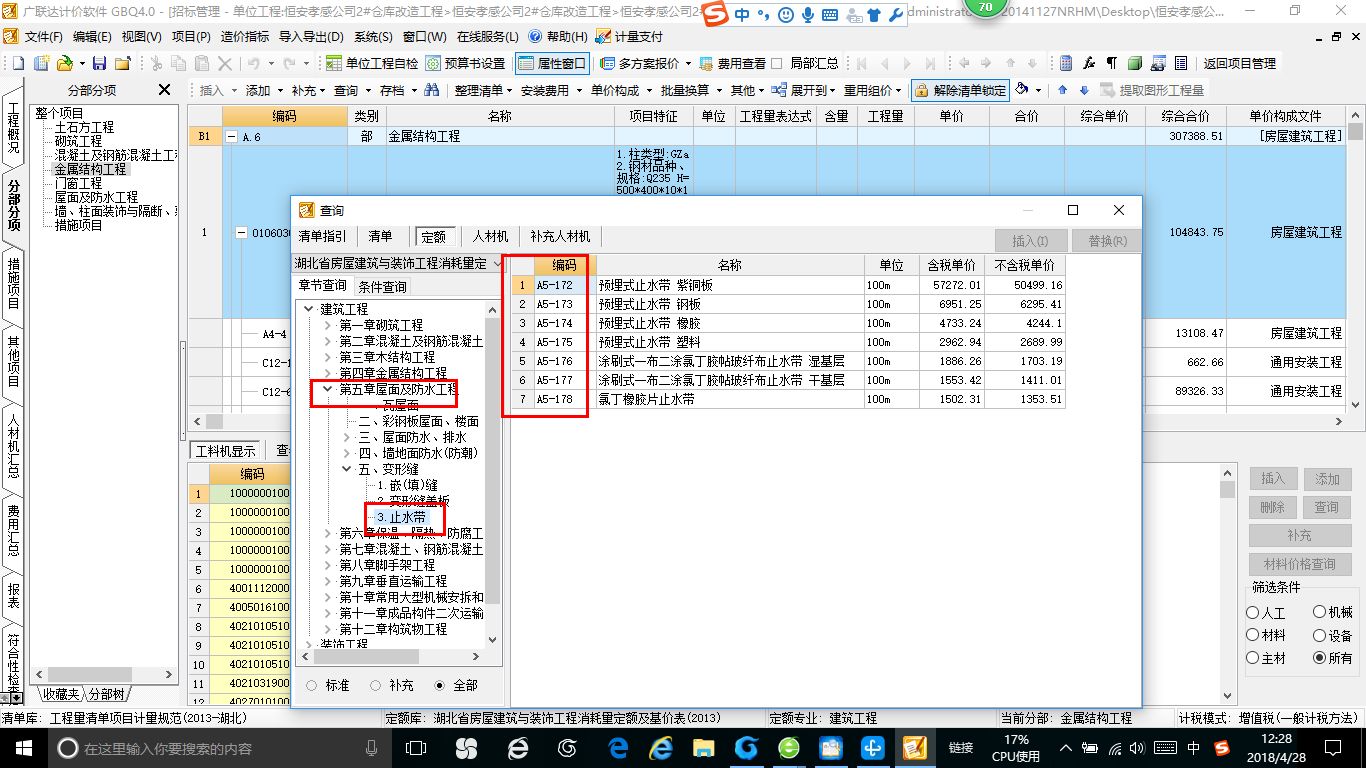
Task: Click the new-from-template file icon
Action: tap(42, 63)
